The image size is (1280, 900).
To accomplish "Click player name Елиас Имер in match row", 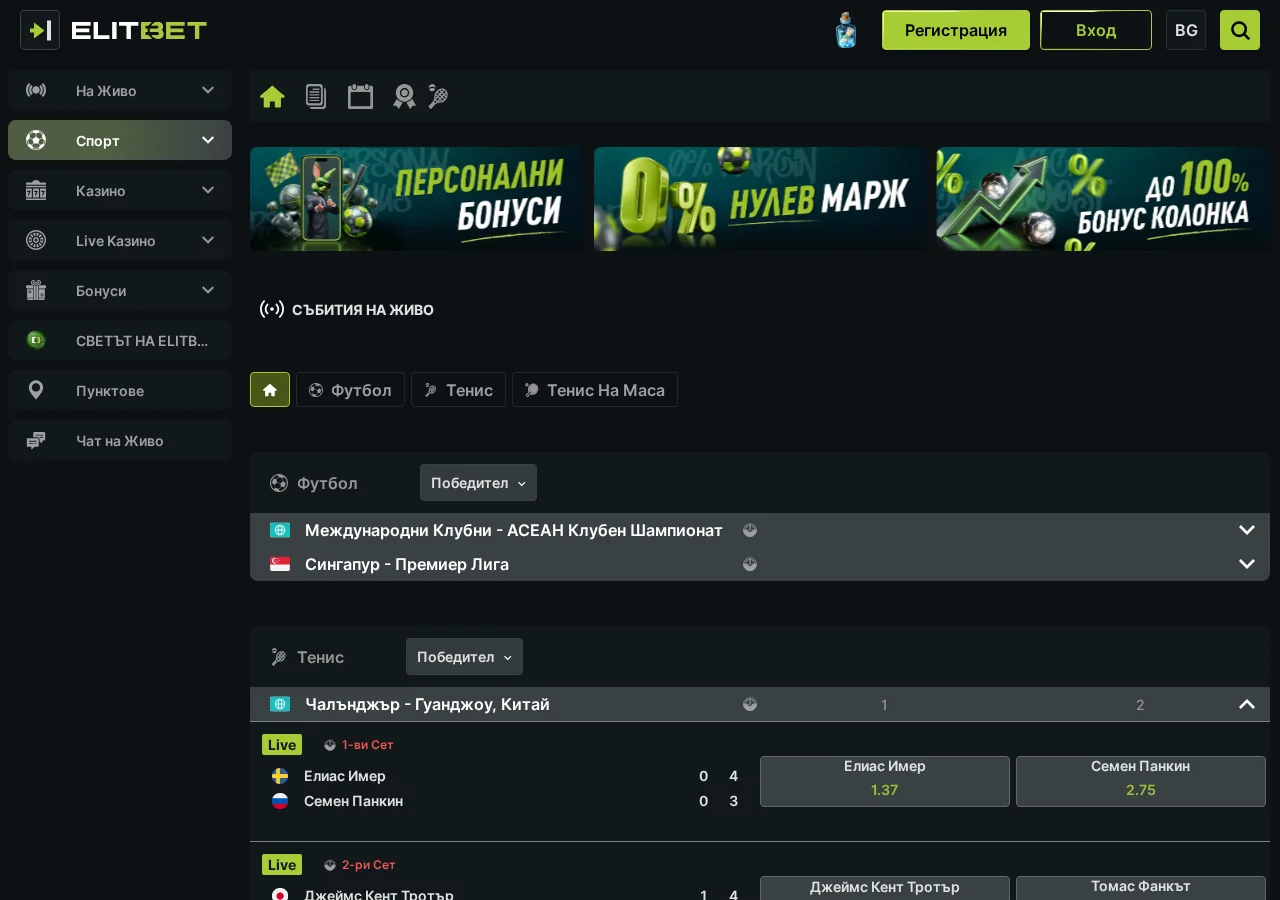I will click(345, 776).
